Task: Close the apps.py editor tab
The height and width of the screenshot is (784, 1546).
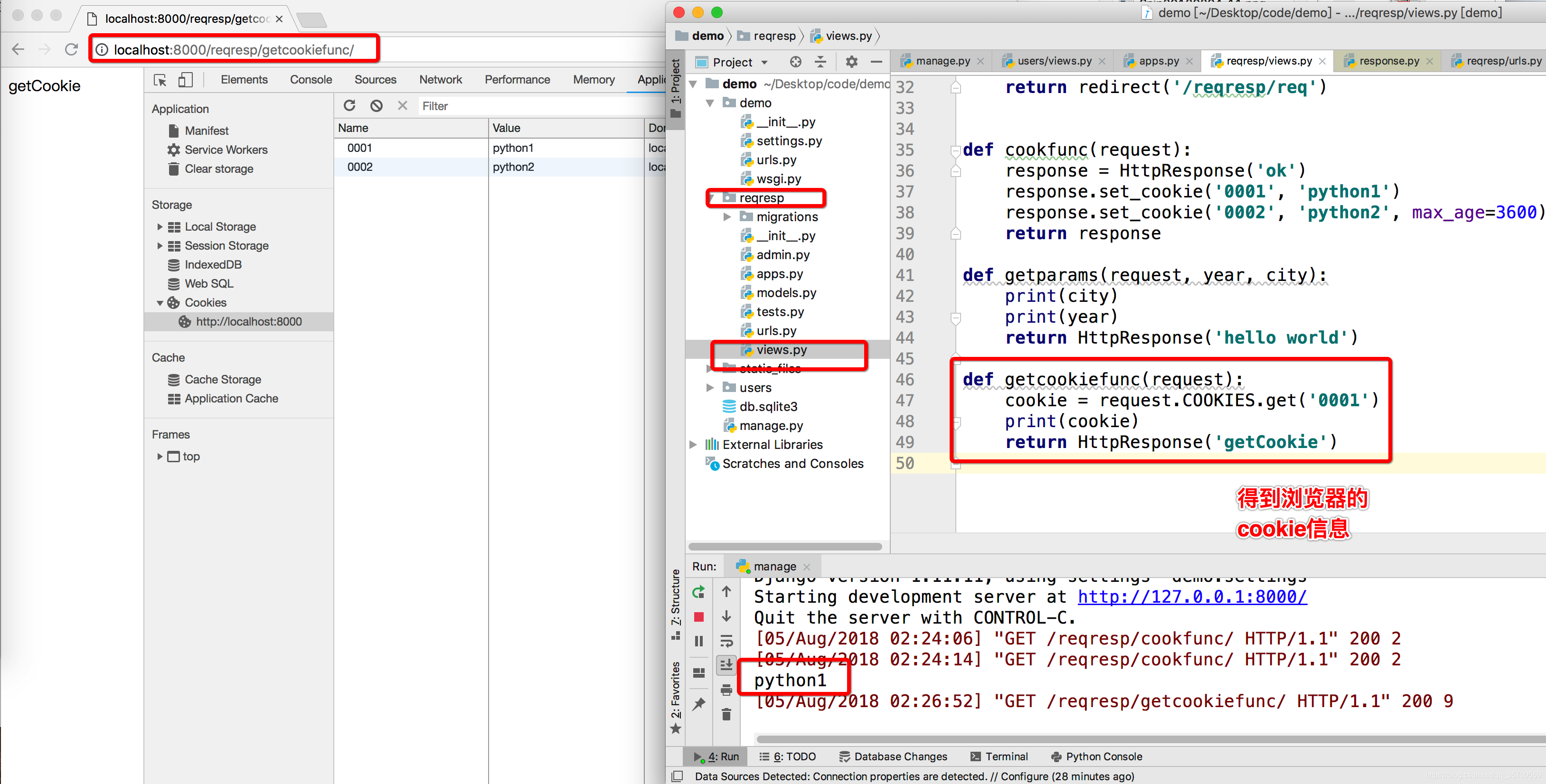Action: 1189,61
